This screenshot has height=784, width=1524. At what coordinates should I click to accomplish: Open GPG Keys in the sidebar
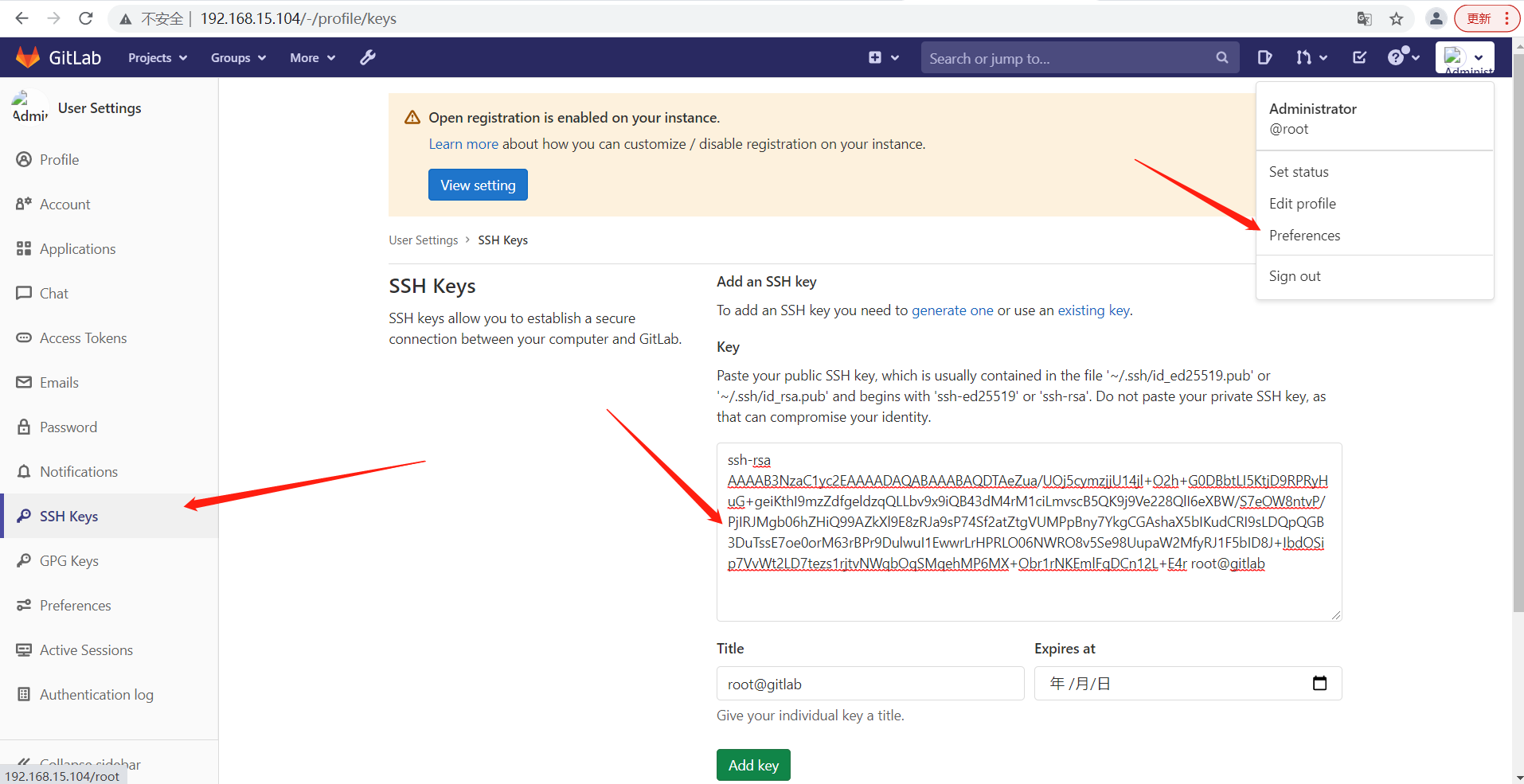tap(109, 560)
